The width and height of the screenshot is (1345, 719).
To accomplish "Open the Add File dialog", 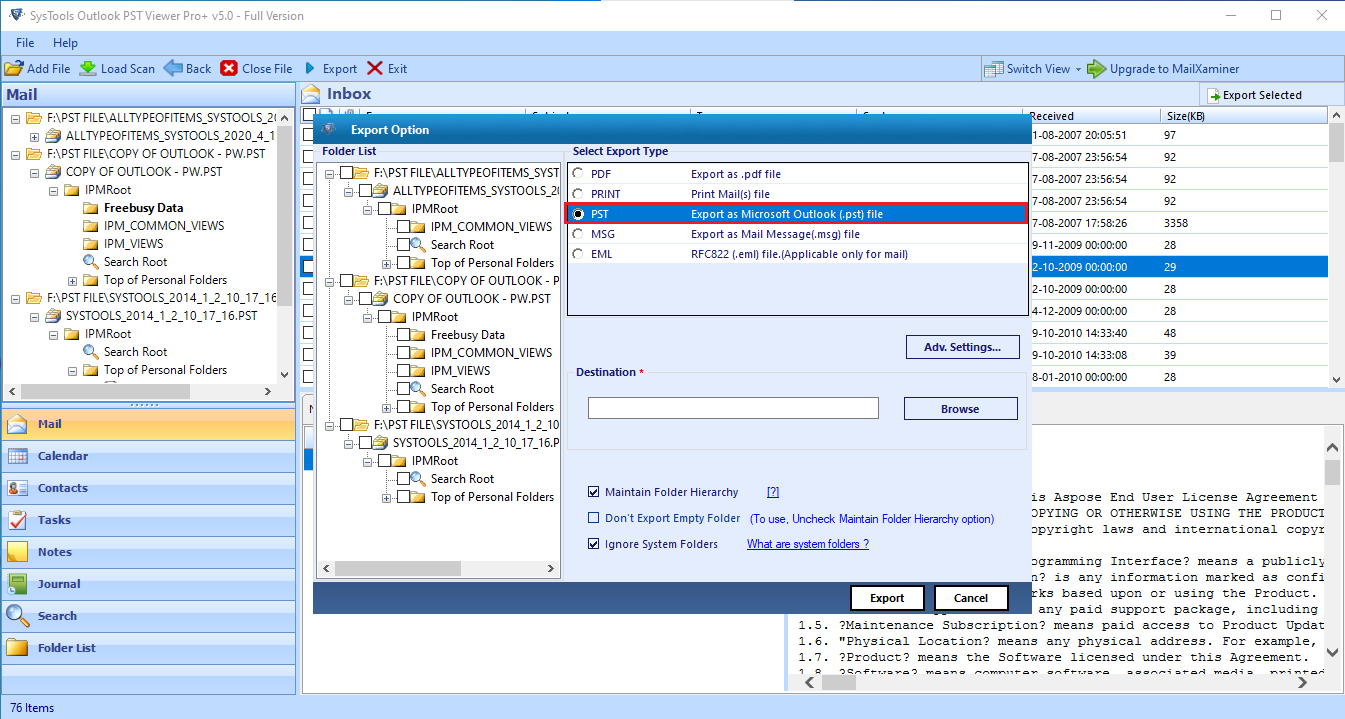I will coord(38,68).
